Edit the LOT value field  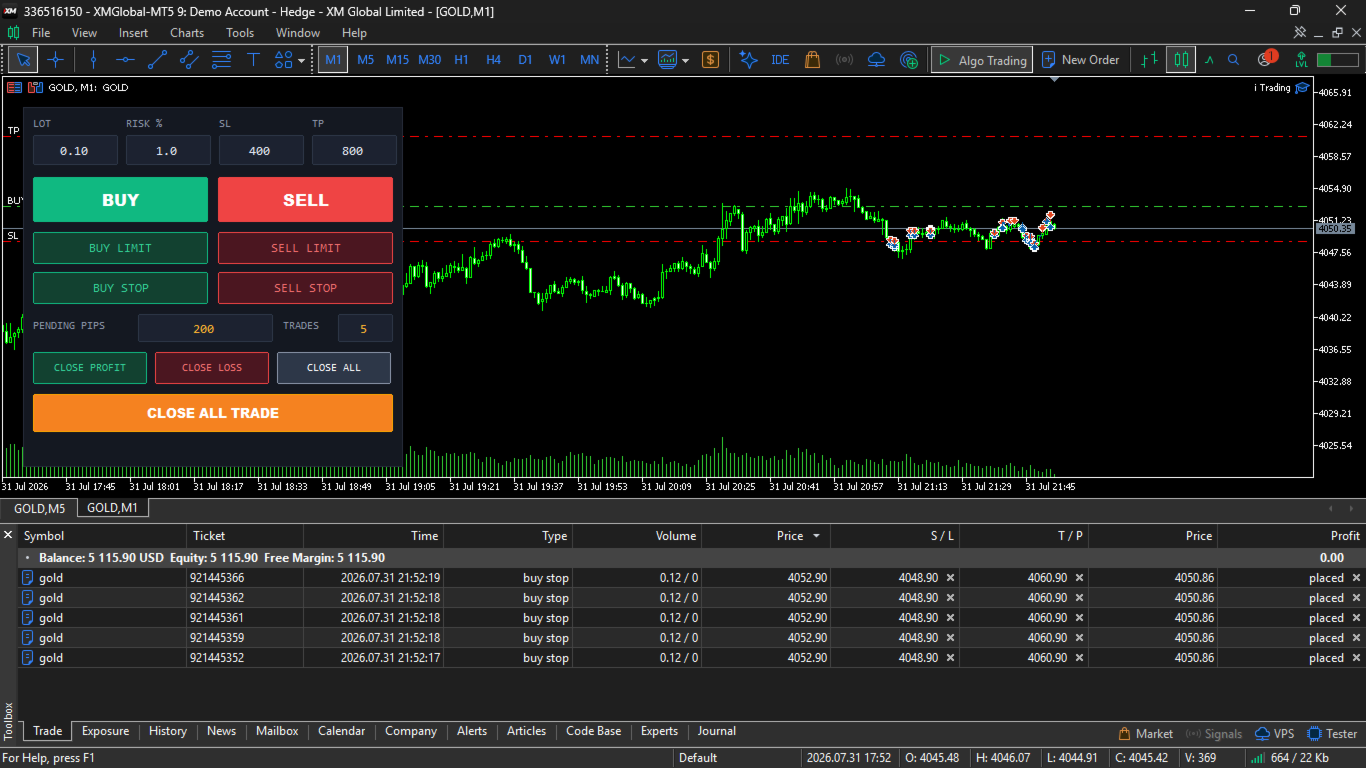click(x=75, y=151)
